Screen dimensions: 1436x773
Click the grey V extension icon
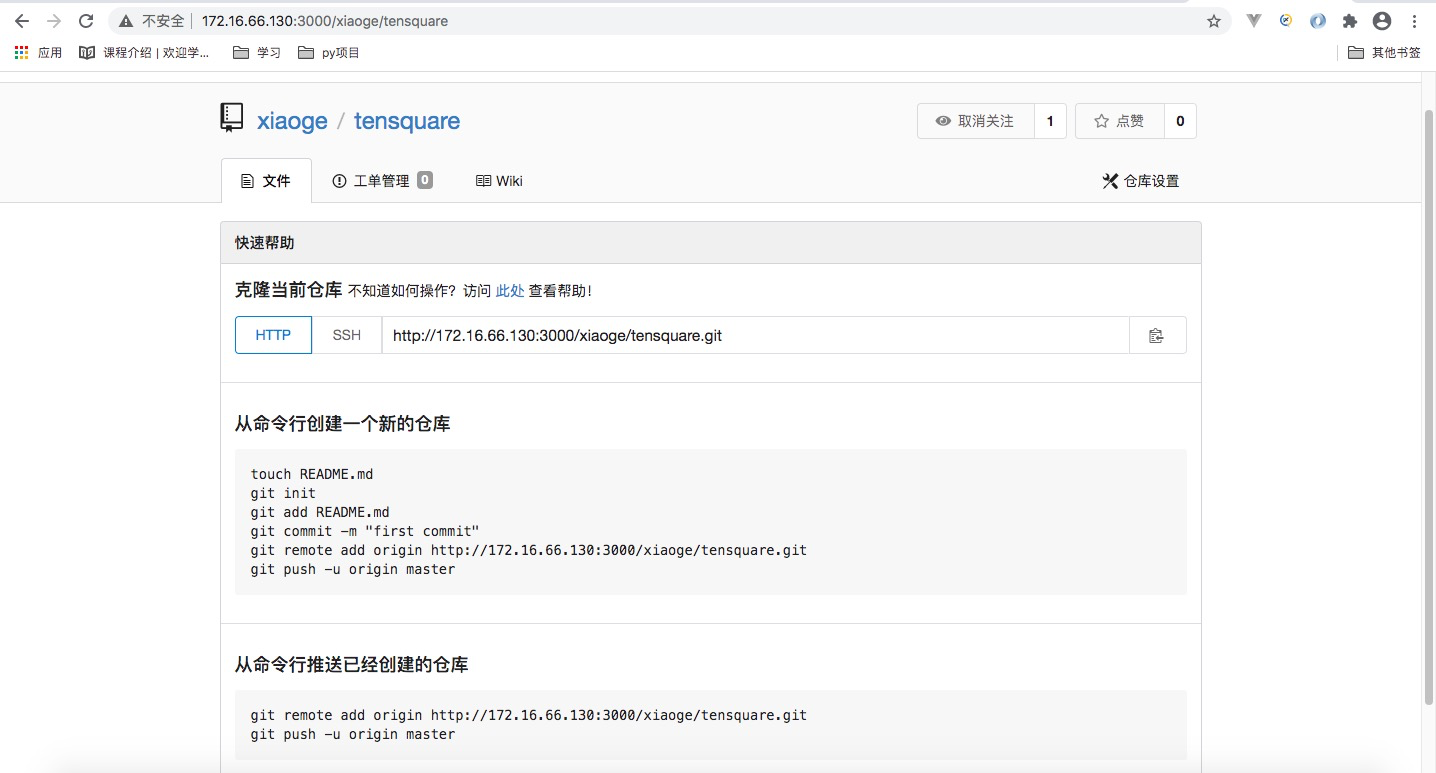point(1254,21)
